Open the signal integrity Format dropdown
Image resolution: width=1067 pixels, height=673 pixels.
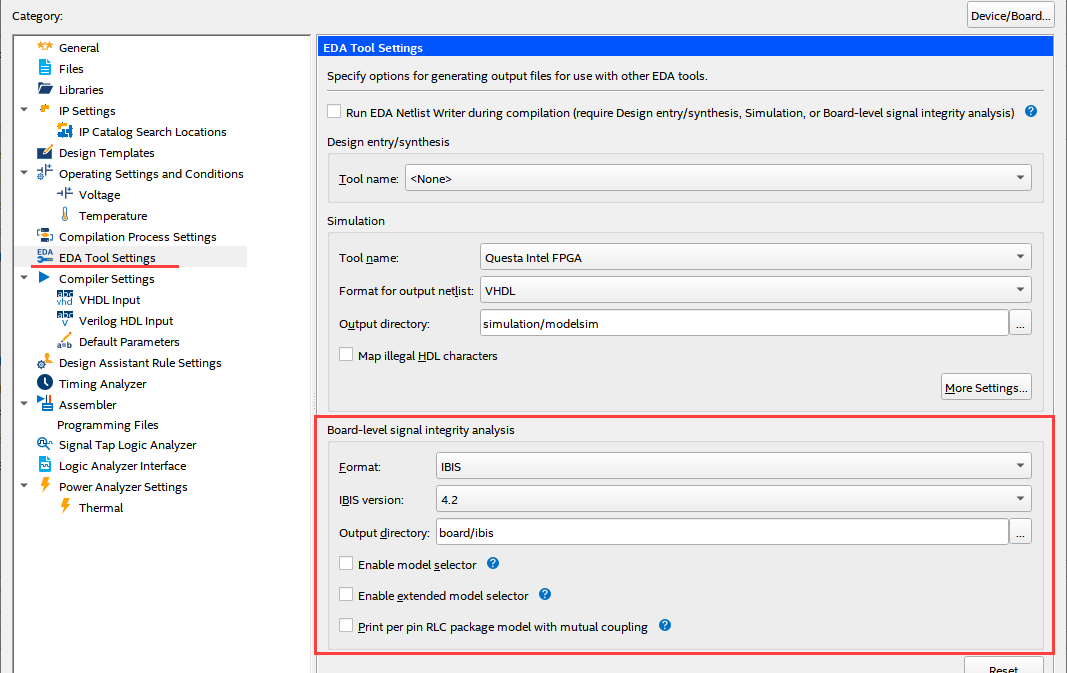tap(734, 466)
